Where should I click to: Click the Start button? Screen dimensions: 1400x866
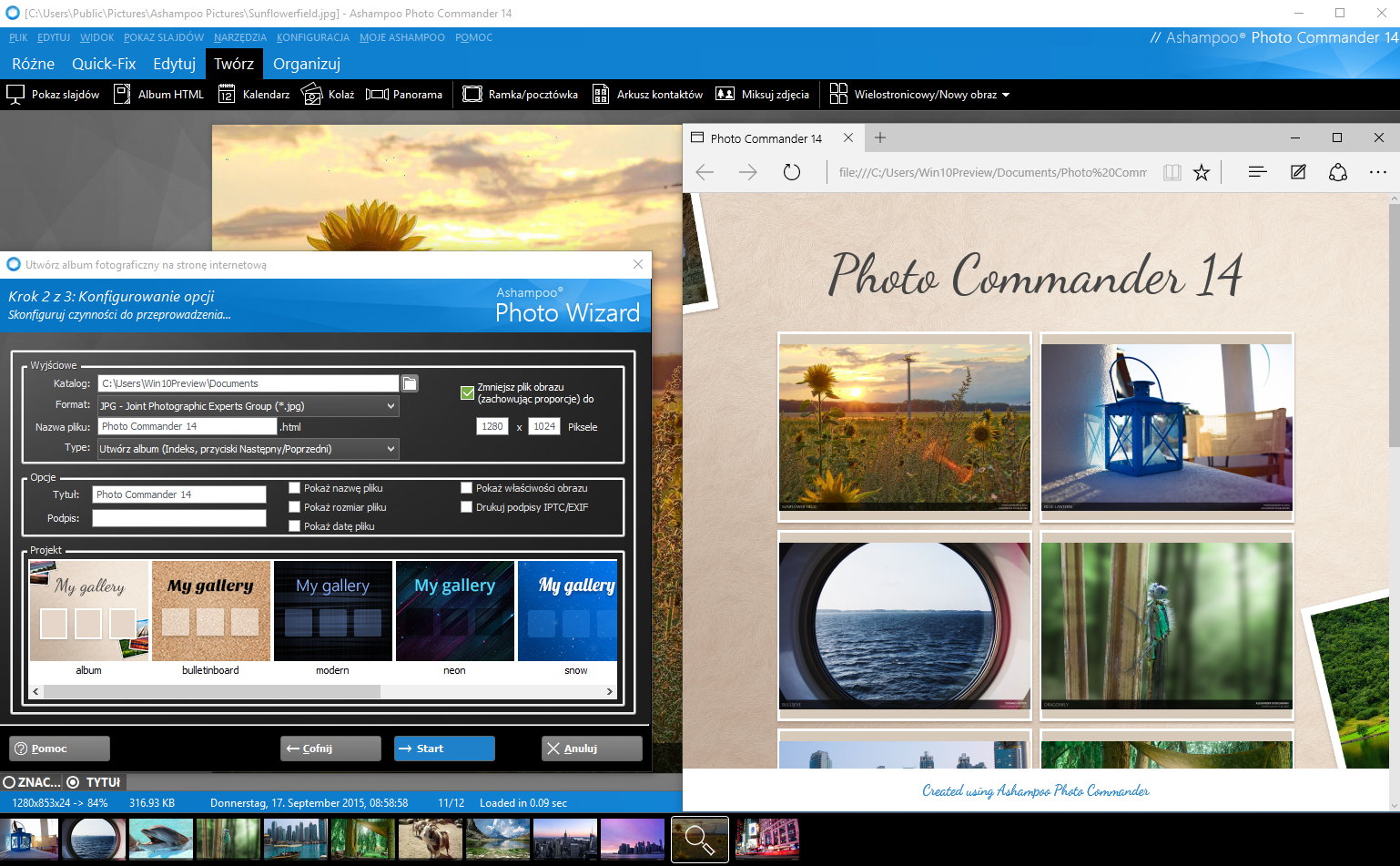[444, 749]
